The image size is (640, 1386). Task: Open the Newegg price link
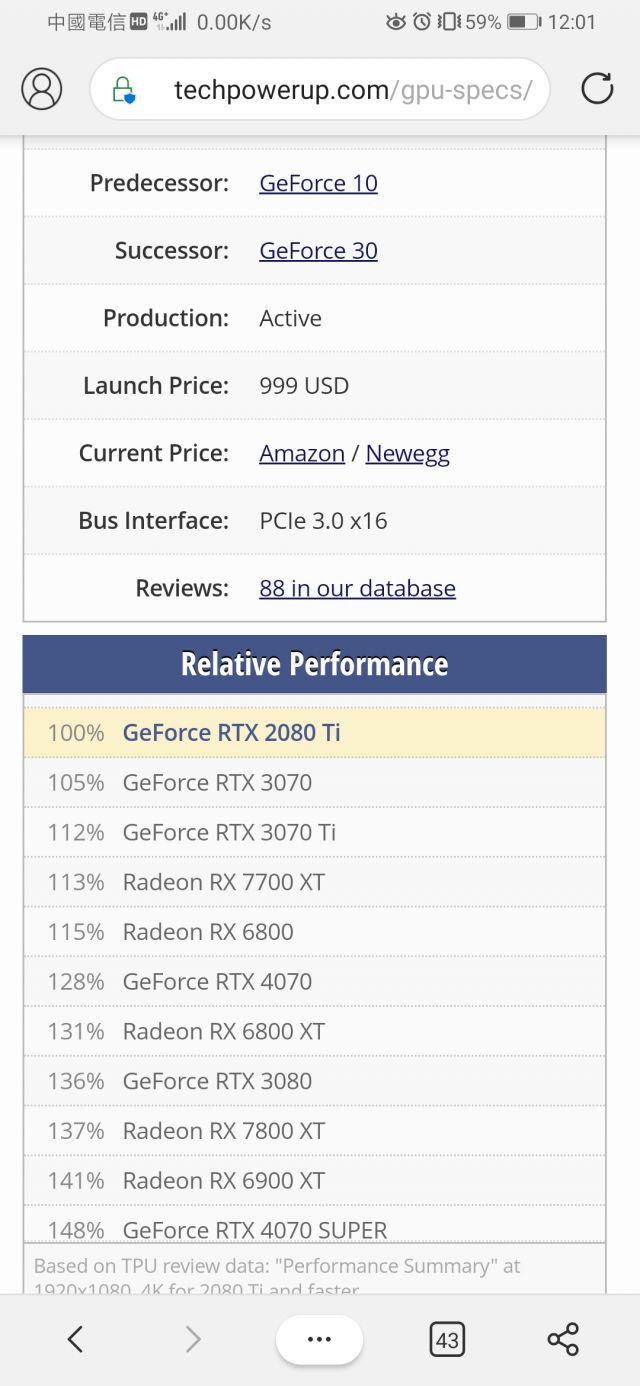407,453
